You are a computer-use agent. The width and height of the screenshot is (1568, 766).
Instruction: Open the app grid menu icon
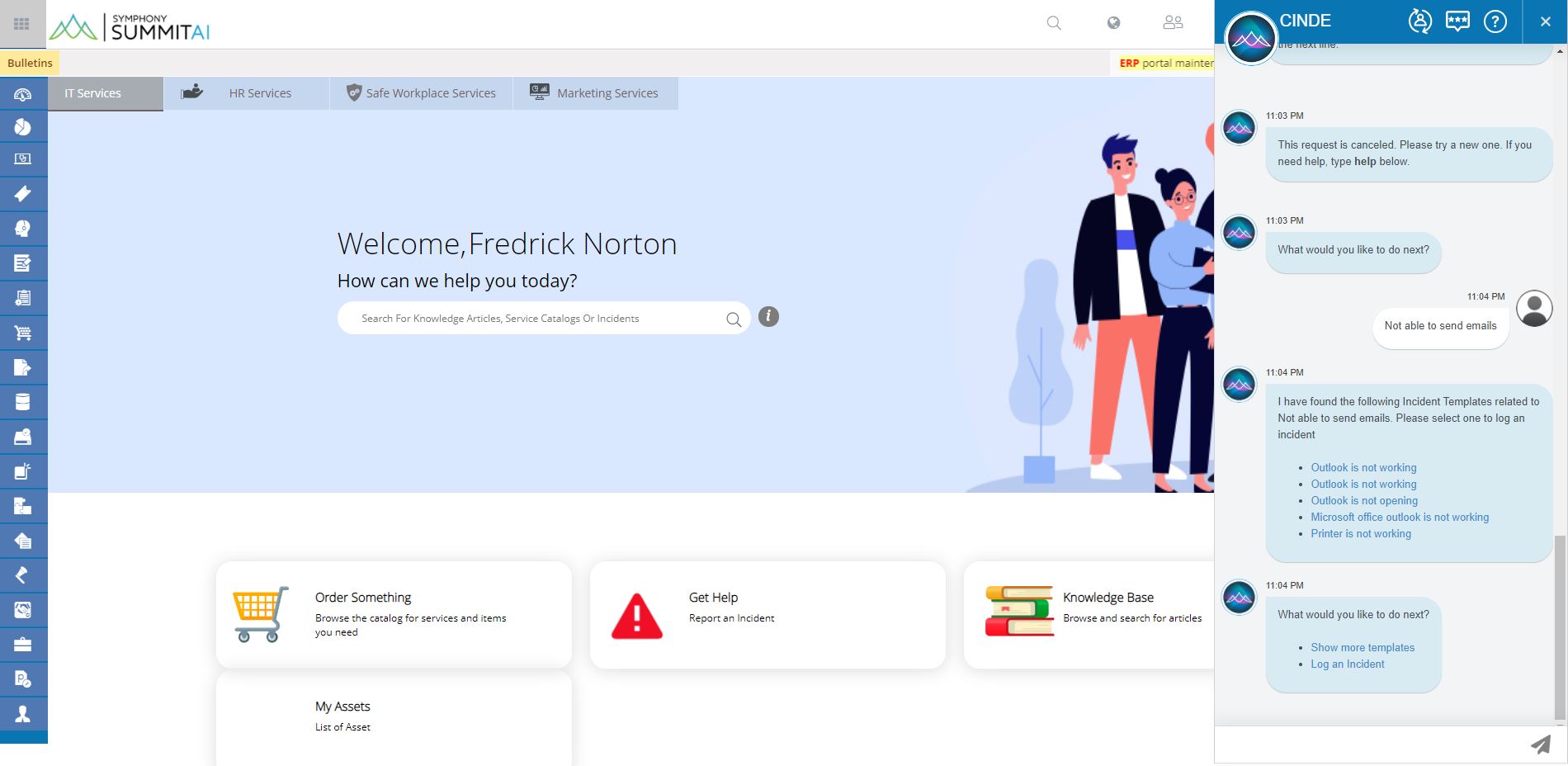pyautogui.click(x=22, y=24)
